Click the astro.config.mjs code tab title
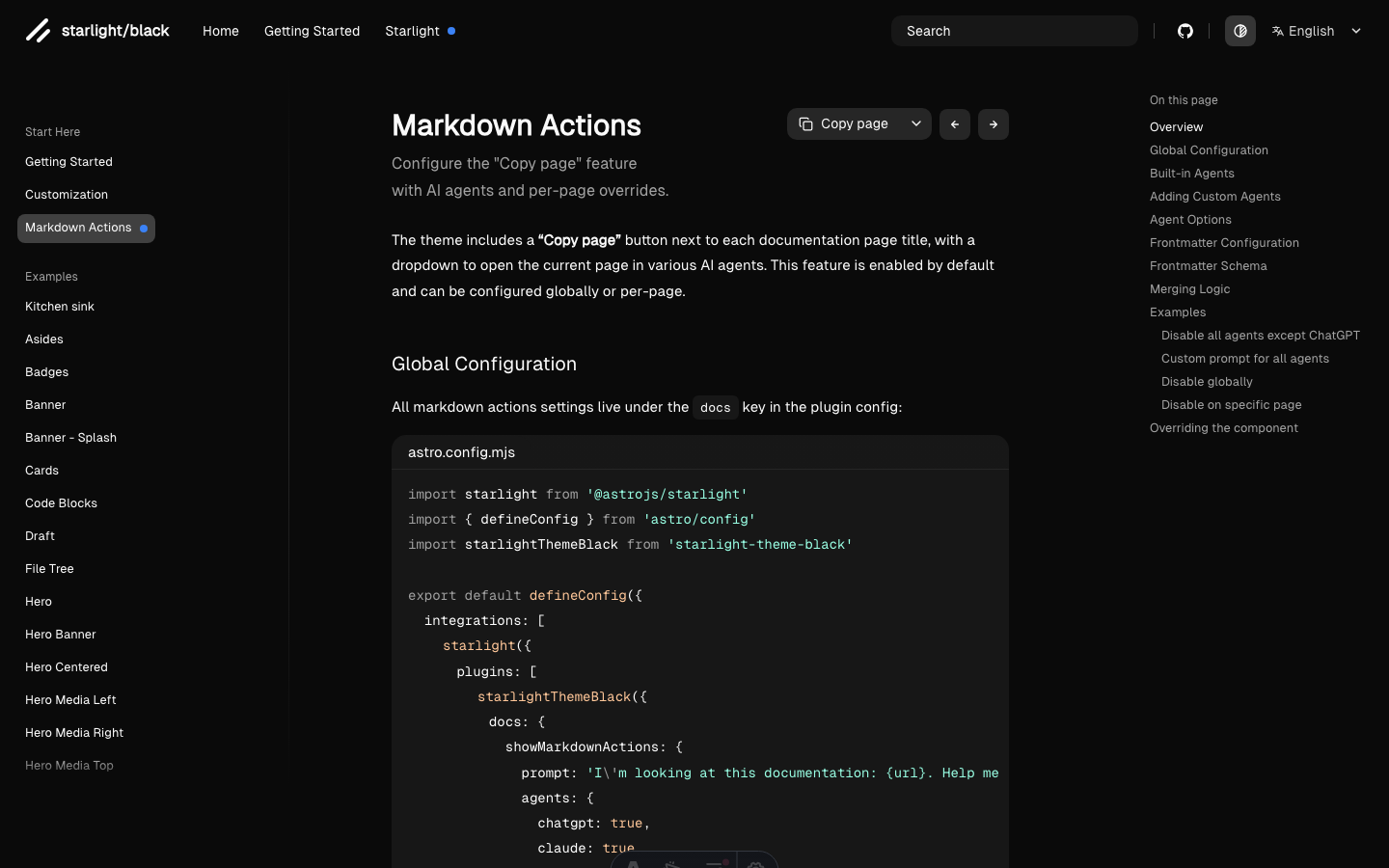 coord(461,452)
